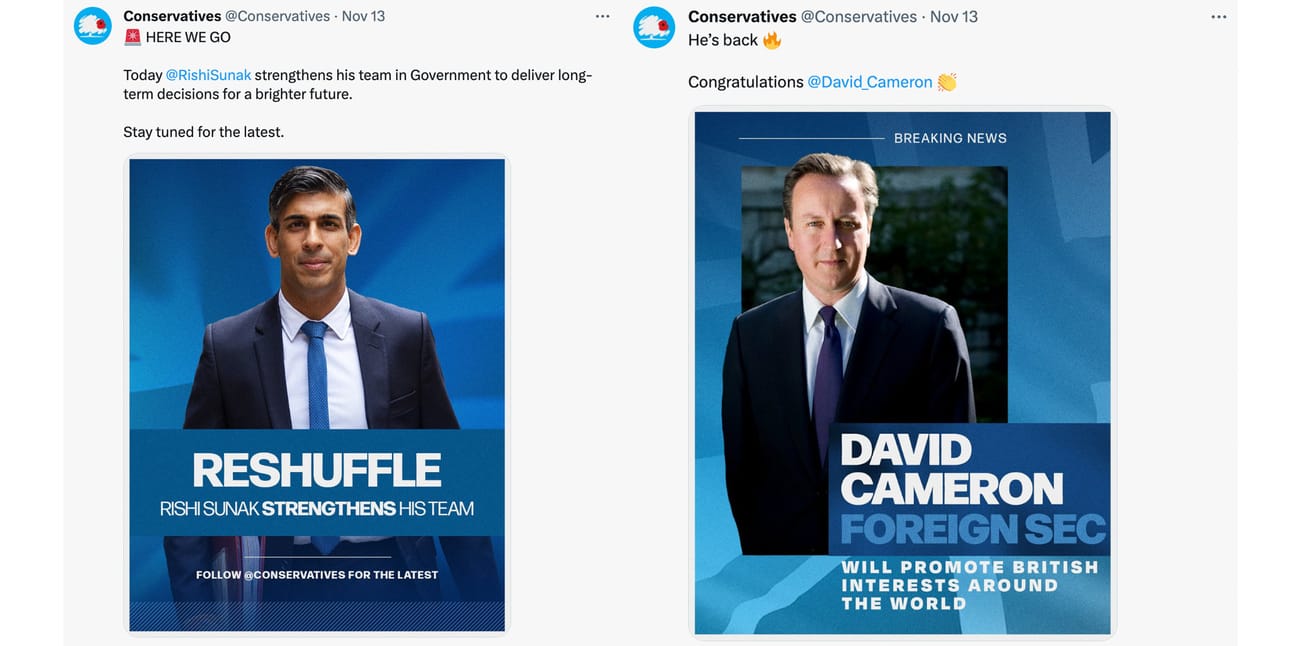Click the clapping hands emoji after @David_Cameron

click(947, 82)
